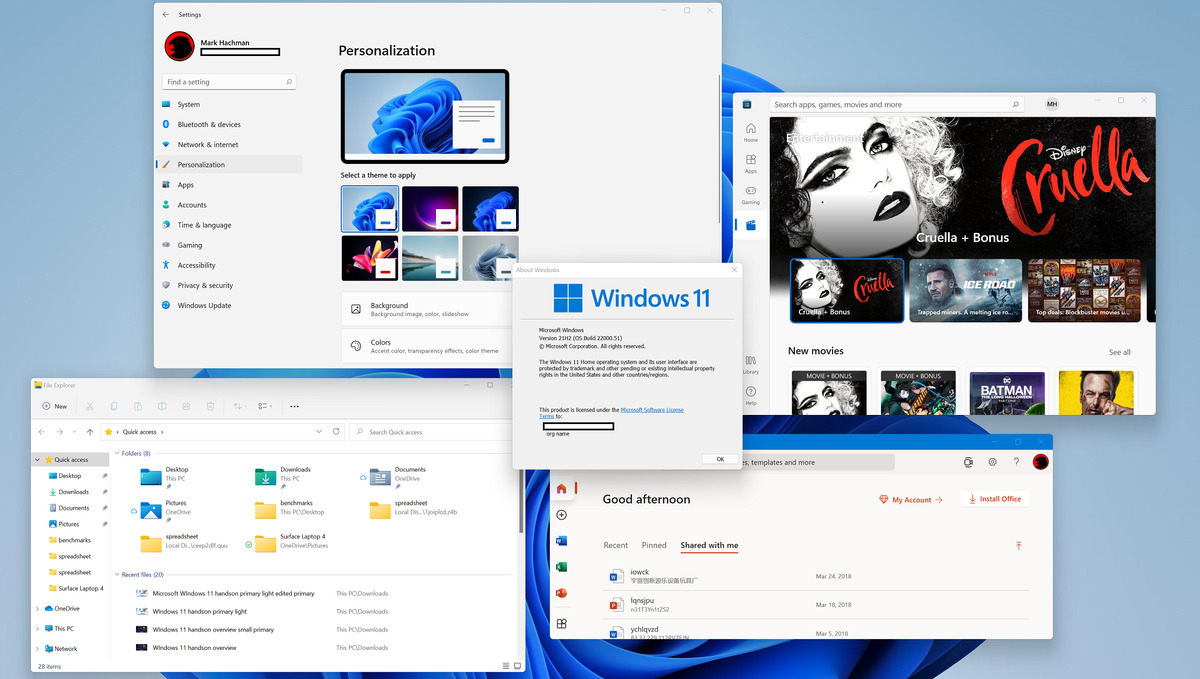The image size is (1200, 679).
Task: Open the Office settings gear
Action: tap(993, 462)
